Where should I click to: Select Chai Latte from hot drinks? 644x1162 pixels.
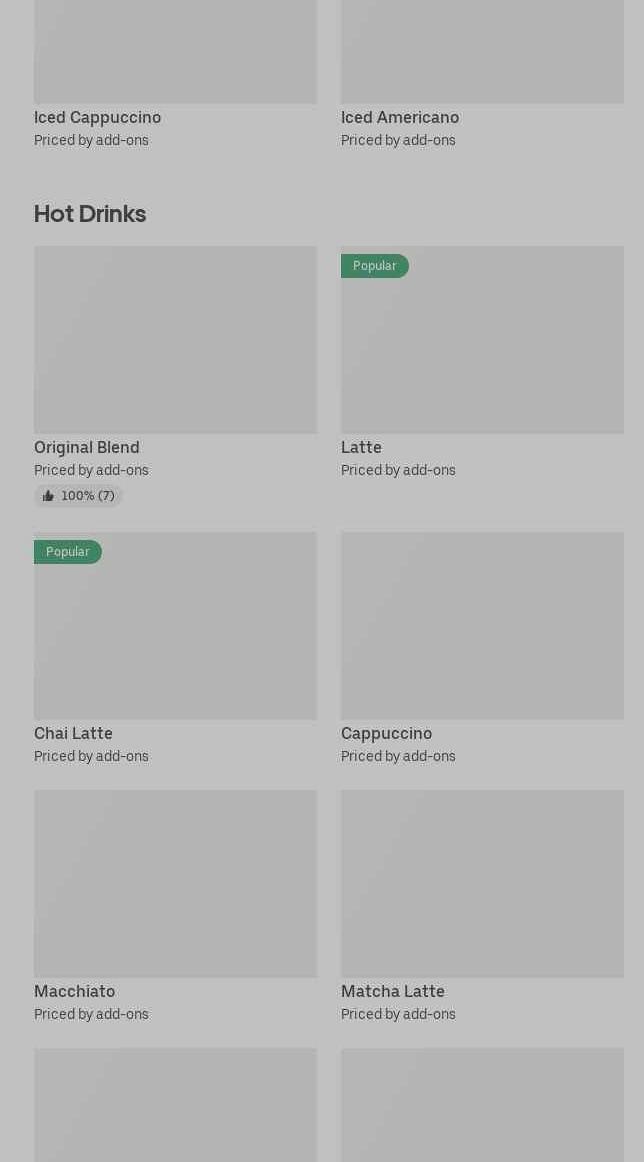tap(73, 734)
